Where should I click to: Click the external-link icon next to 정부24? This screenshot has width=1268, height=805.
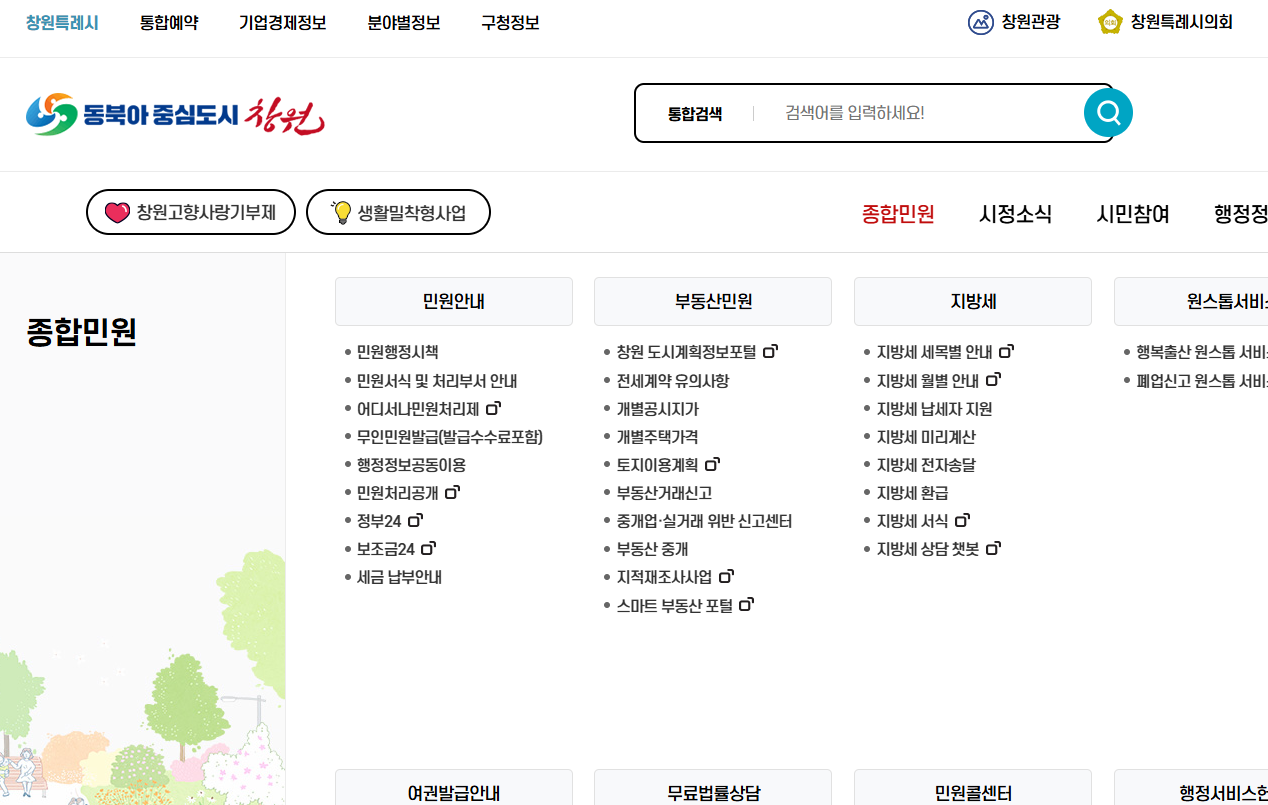417,518
